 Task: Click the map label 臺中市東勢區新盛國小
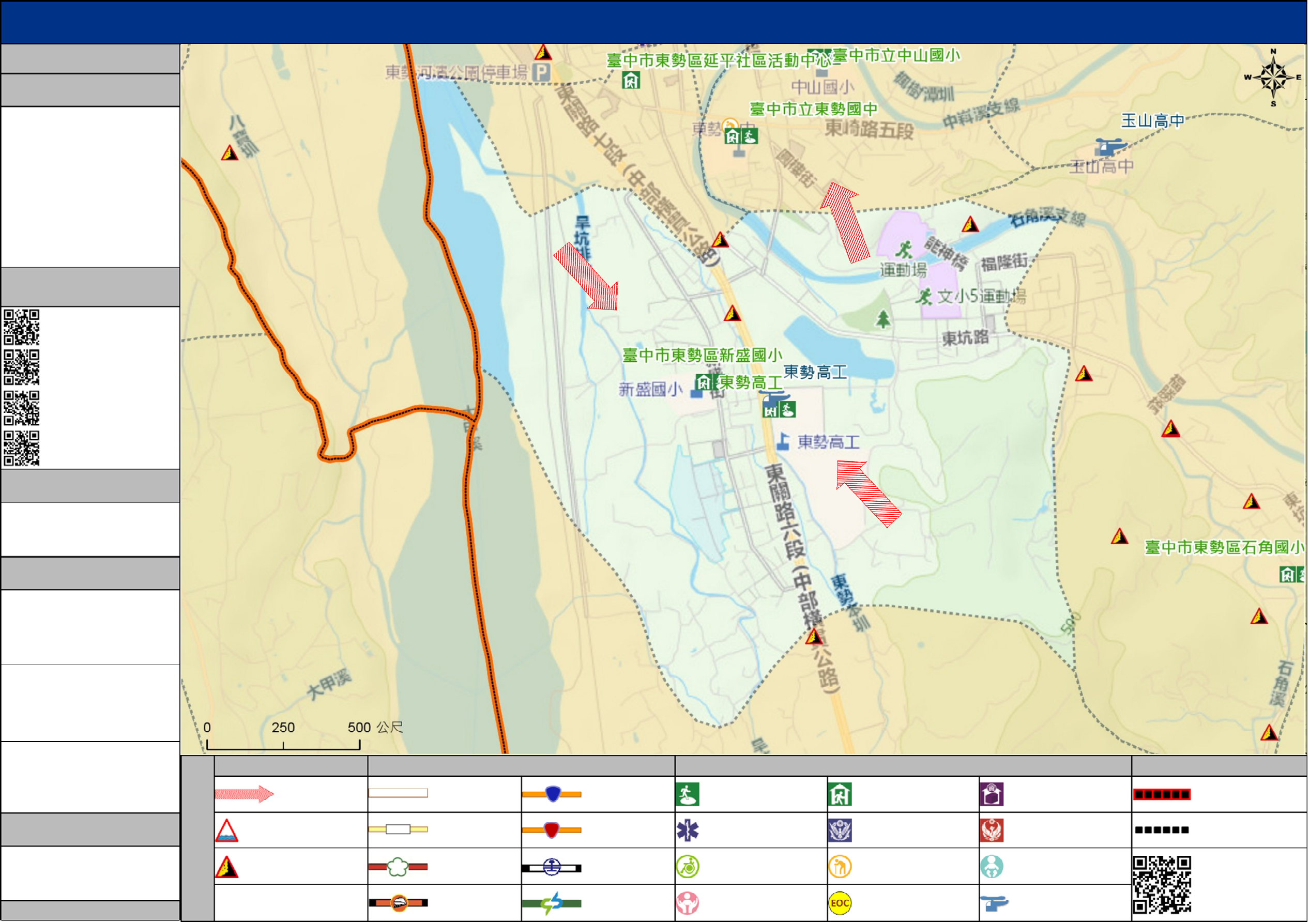tap(703, 356)
